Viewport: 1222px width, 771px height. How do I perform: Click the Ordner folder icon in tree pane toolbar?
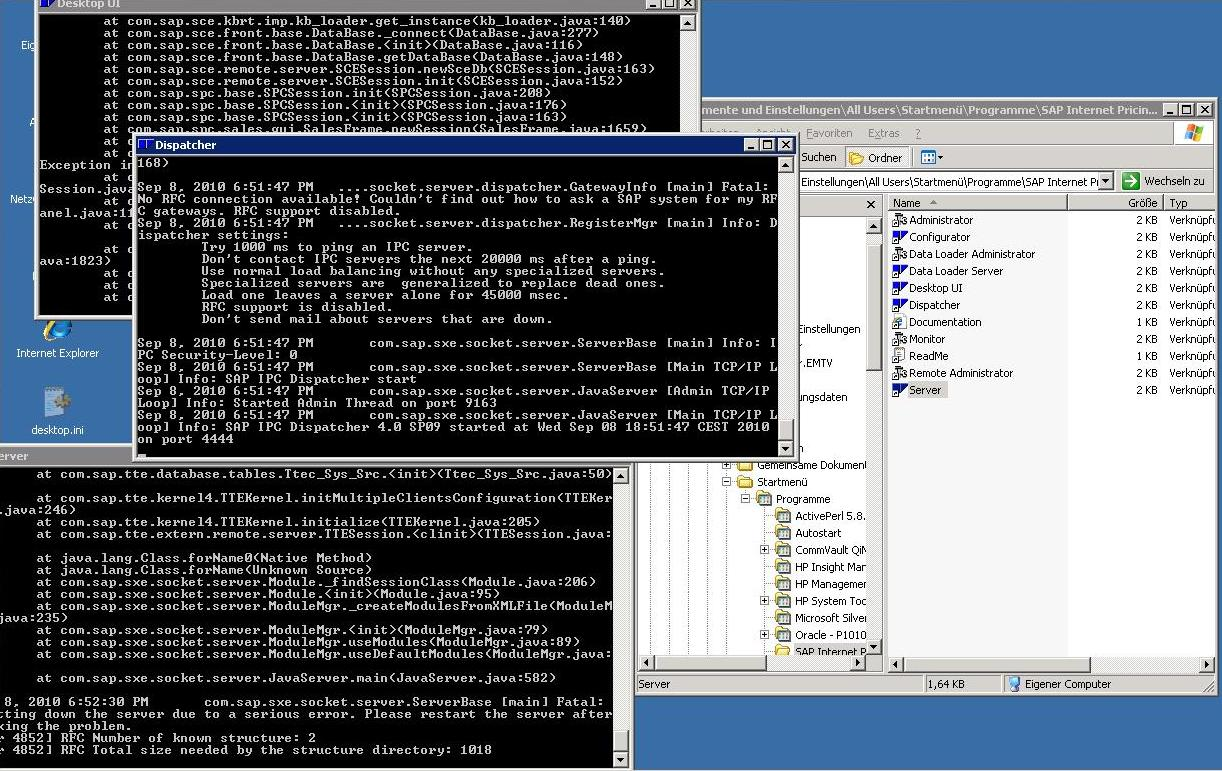click(x=857, y=158)
